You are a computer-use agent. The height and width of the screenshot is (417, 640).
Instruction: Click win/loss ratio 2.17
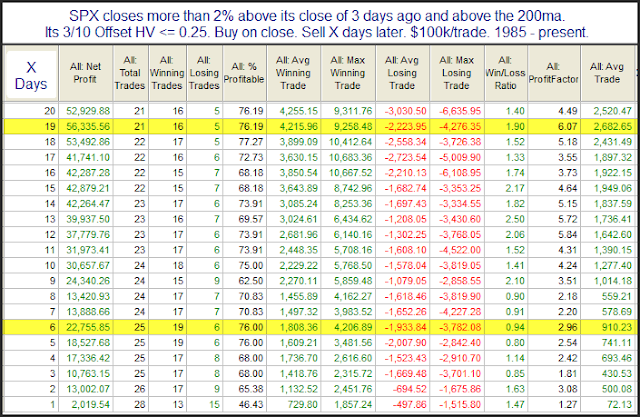(x=515, y=188)
